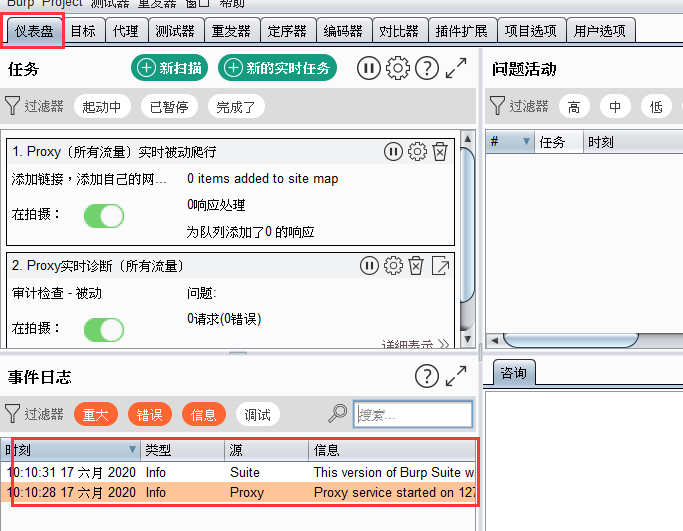The width and height of the screenshot is (683, 531).
Task: Click the tasks list vertical scrollbar thumb
Action: (x=468, y=225)
